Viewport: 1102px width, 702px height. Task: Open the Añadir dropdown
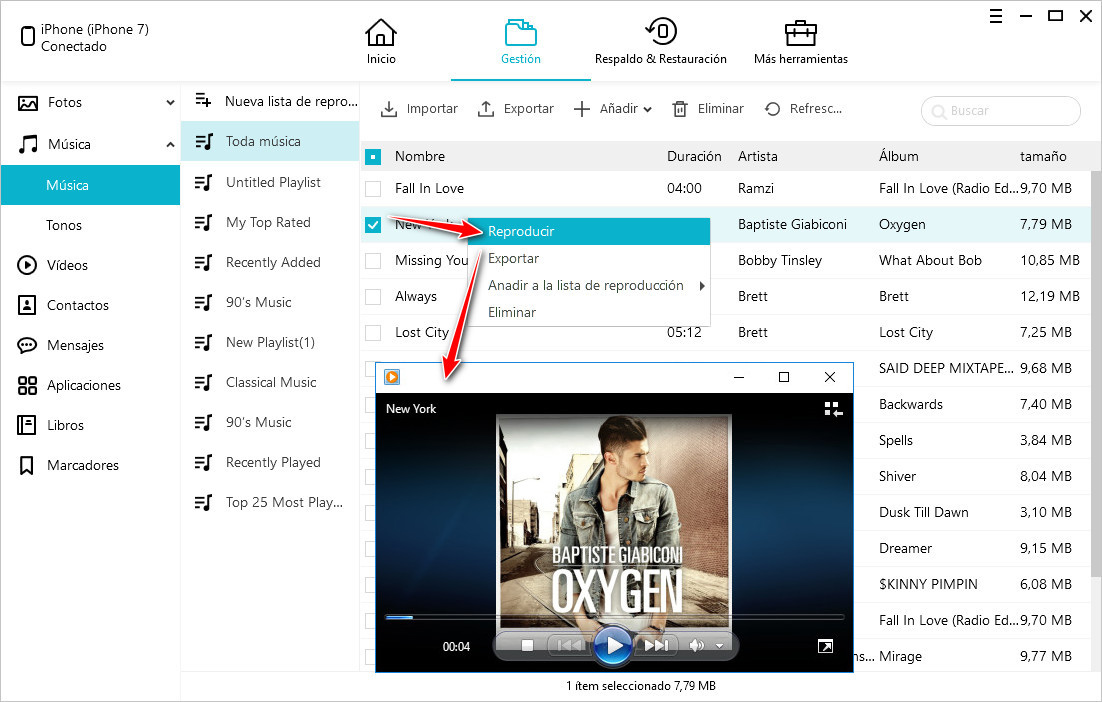(x=612, y=109)
